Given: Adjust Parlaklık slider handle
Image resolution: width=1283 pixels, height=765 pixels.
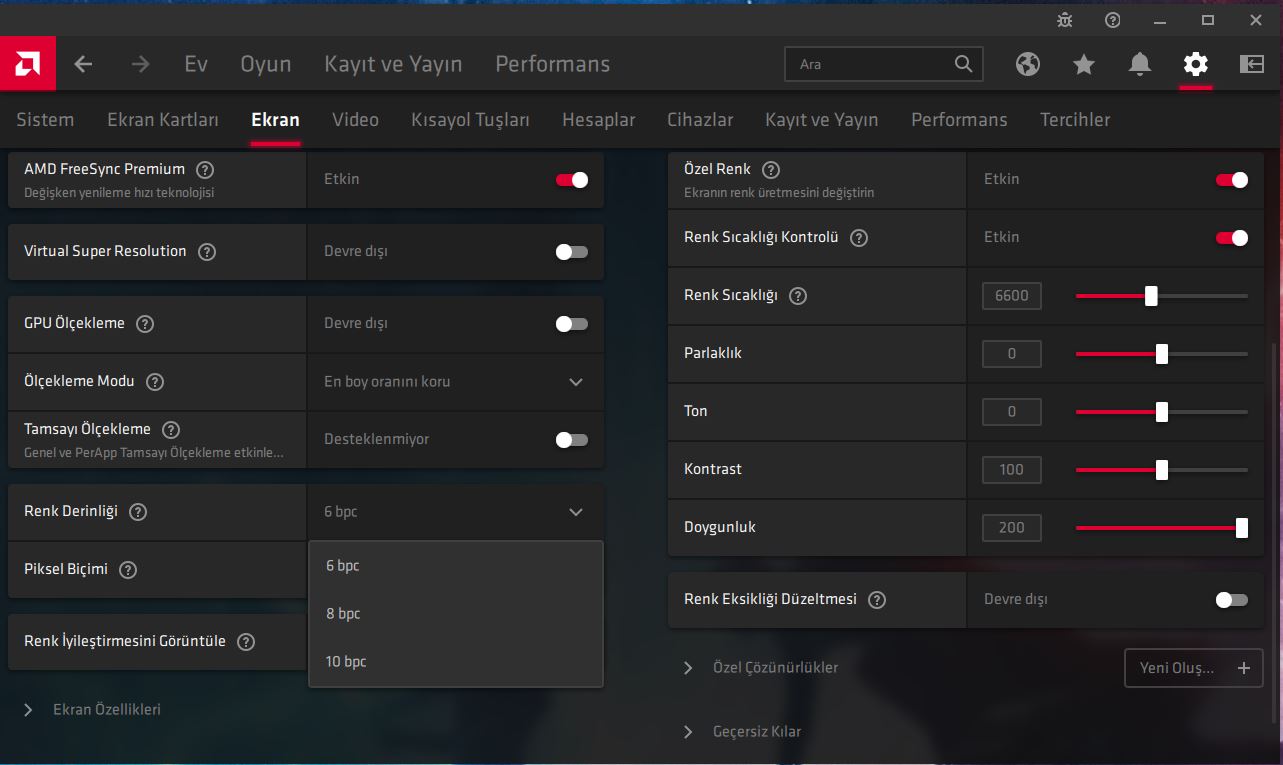Looking at the screenshot, I should pyautogui.click(x=1162, y=354).
